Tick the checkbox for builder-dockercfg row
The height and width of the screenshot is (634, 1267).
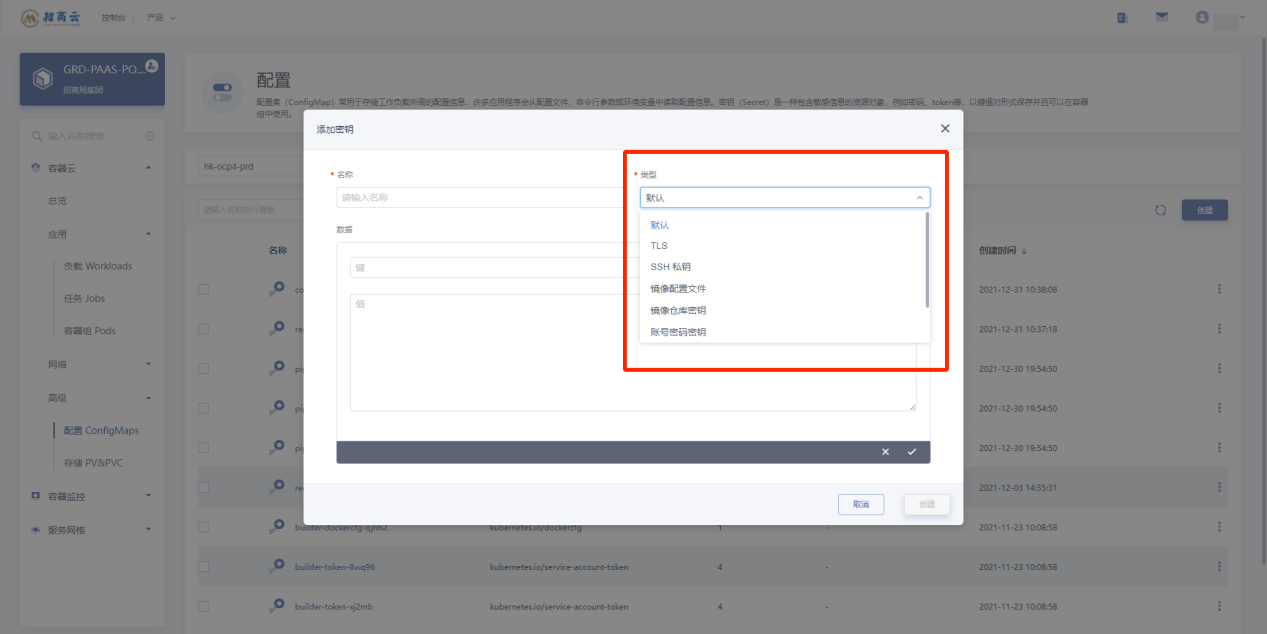pyautogui.click(x=204, y=527)
